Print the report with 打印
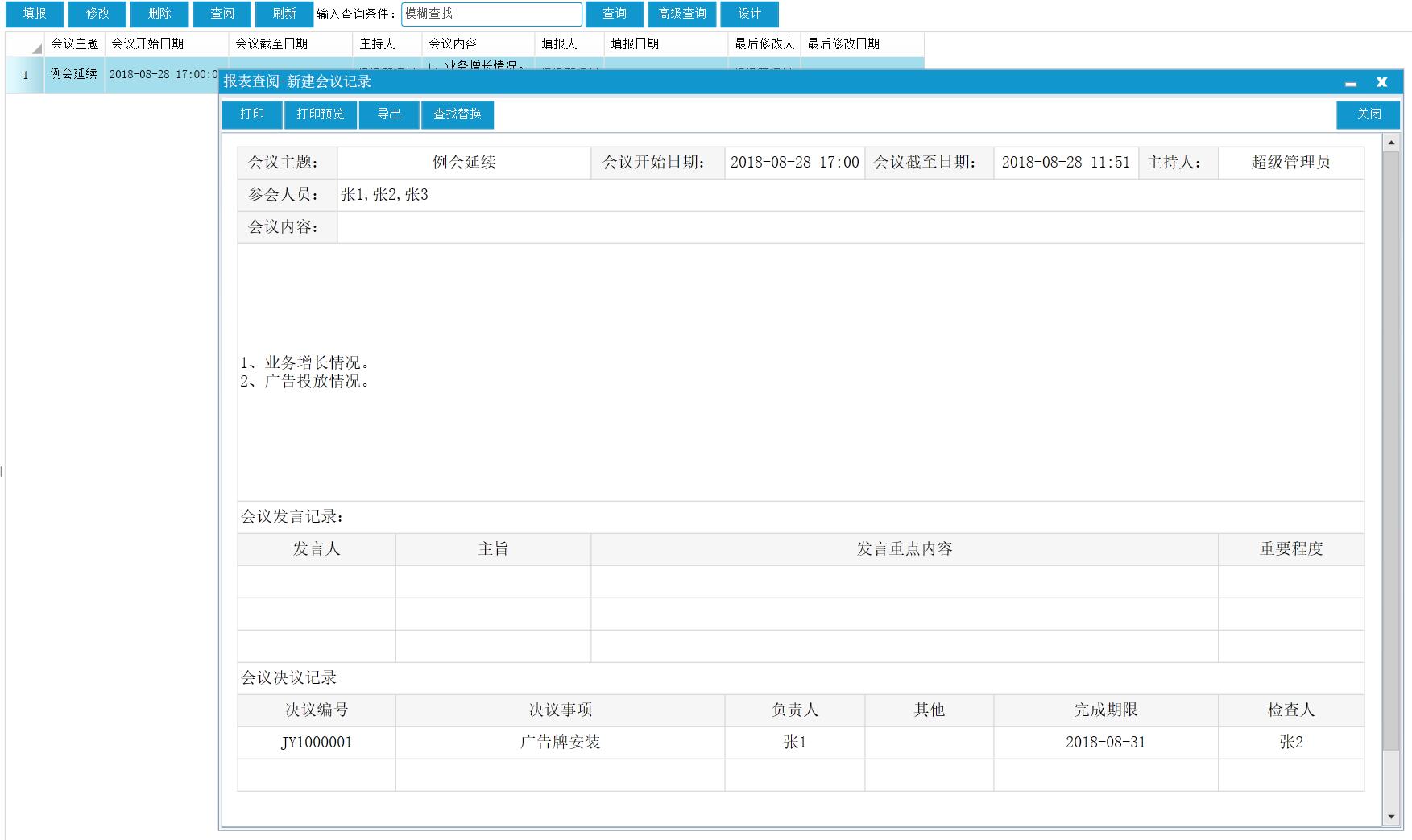1412x840 pixels. 252,114
